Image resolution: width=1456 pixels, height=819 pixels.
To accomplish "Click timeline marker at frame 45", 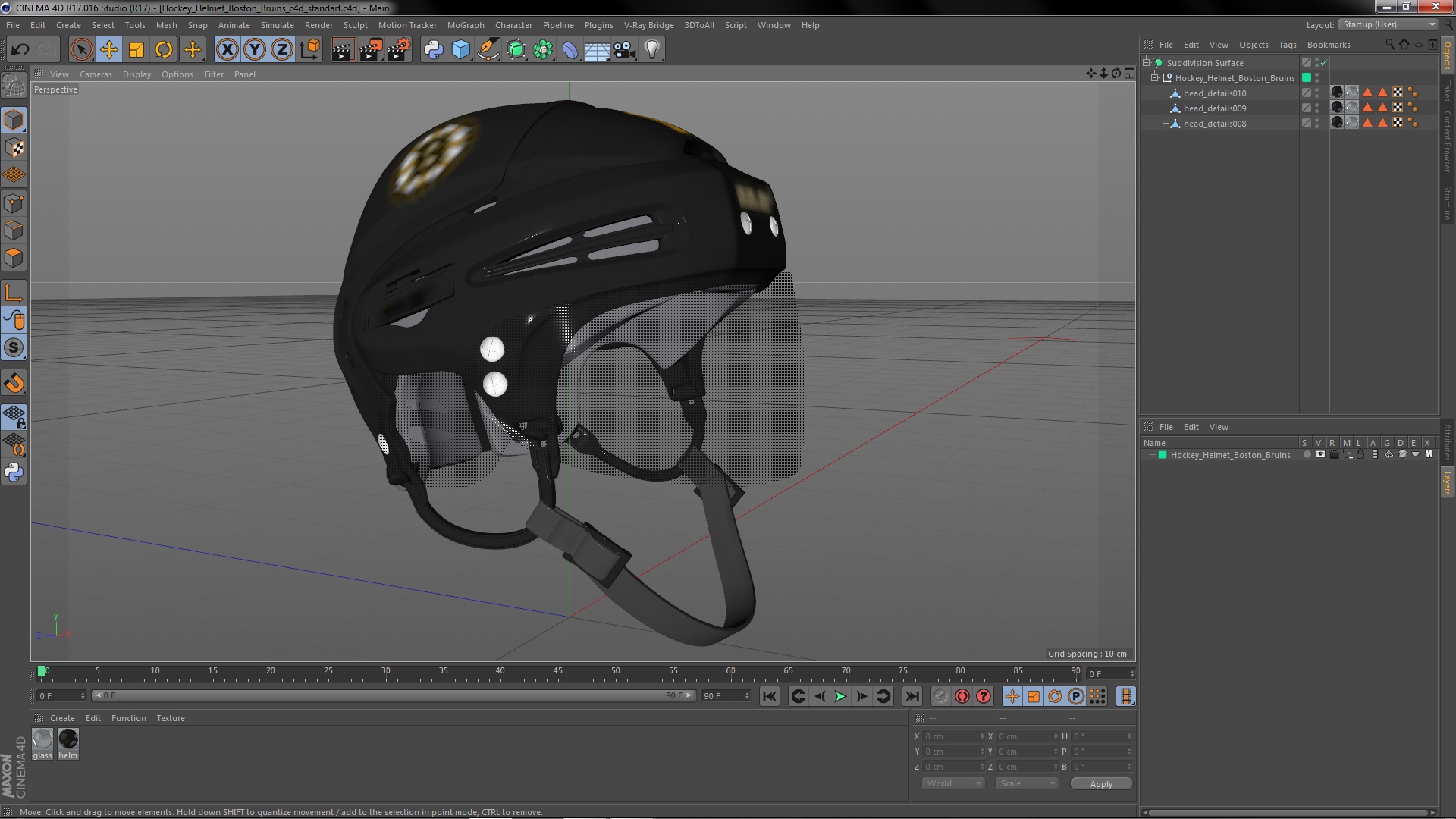I will click(x=558, y=672).
